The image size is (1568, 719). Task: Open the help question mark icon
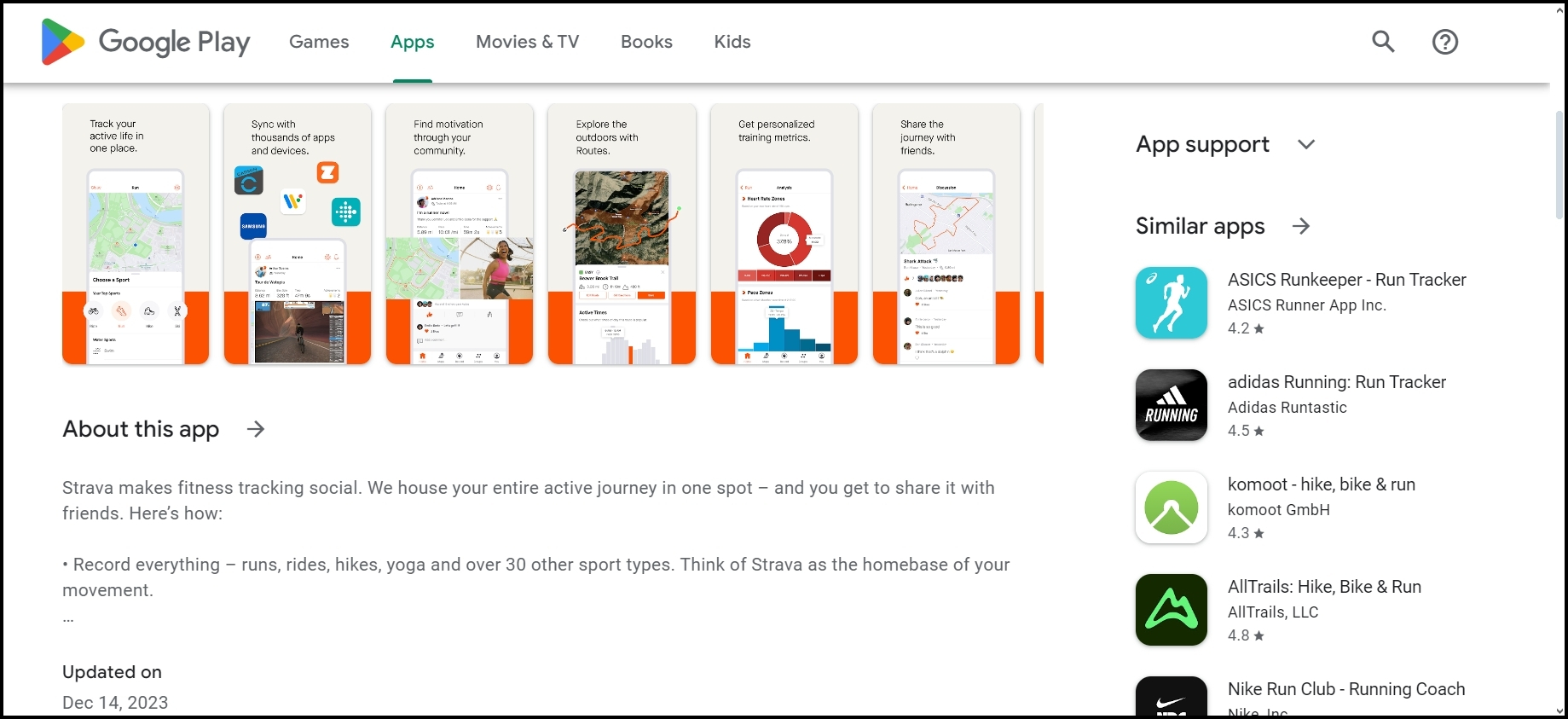tap(1444, 42)
